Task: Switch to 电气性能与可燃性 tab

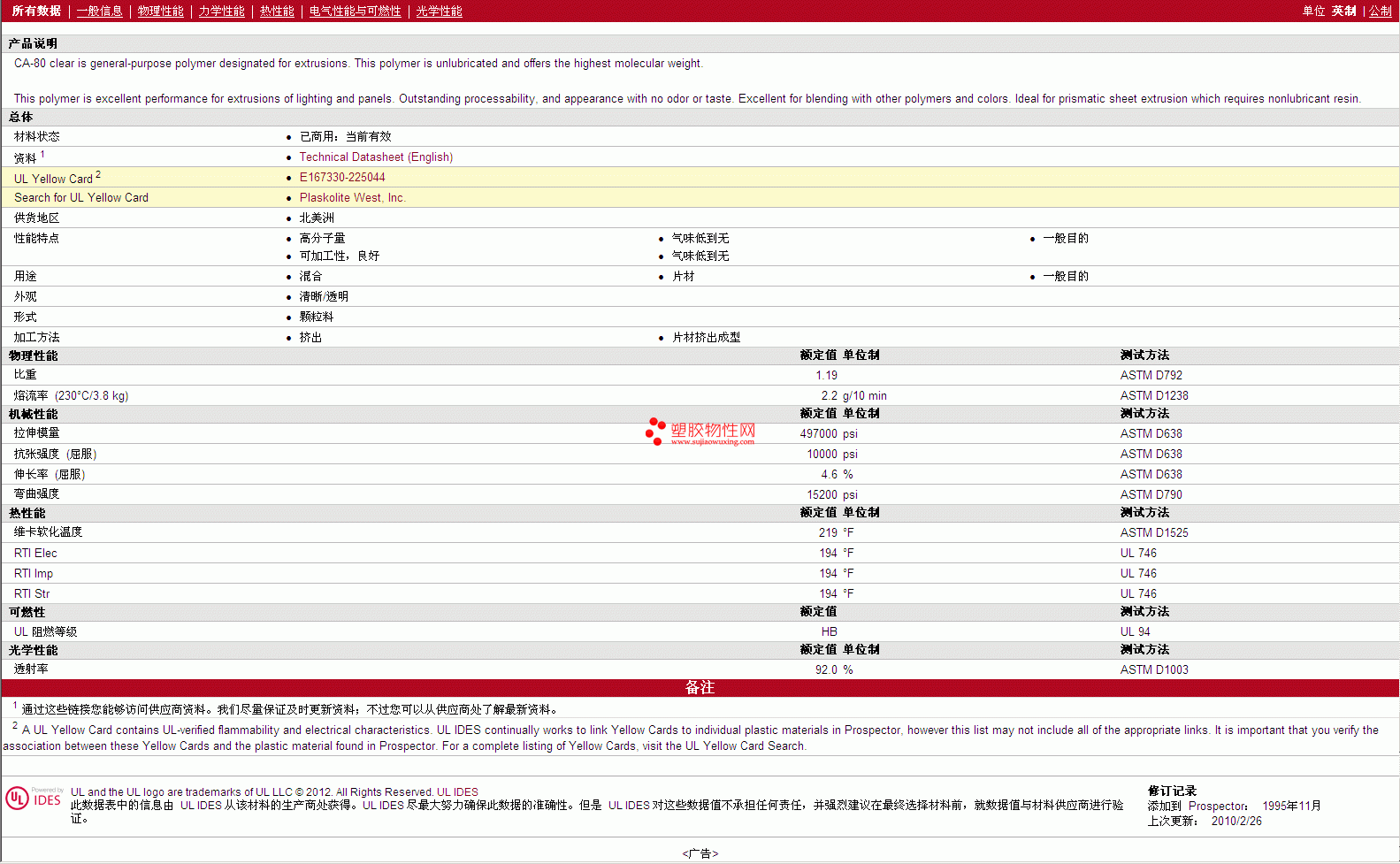Action: [x=355, y=11]
